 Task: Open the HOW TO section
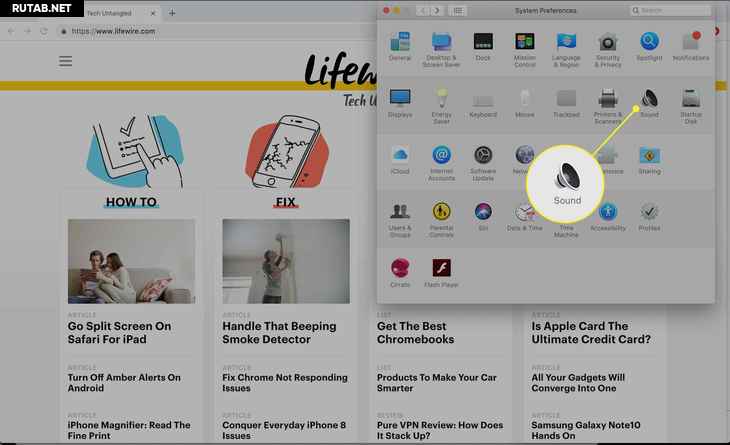(x=131, y=202)
